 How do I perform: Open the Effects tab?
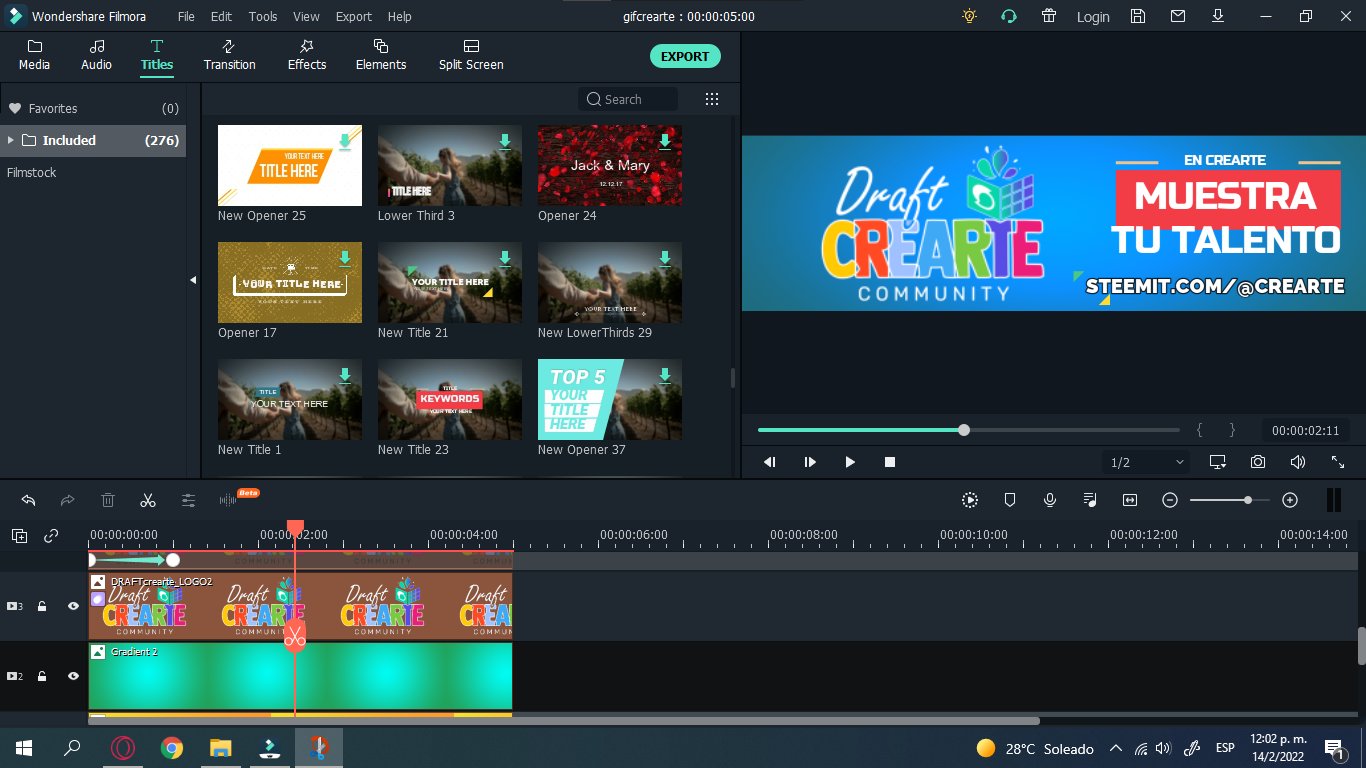pos(307,56)
